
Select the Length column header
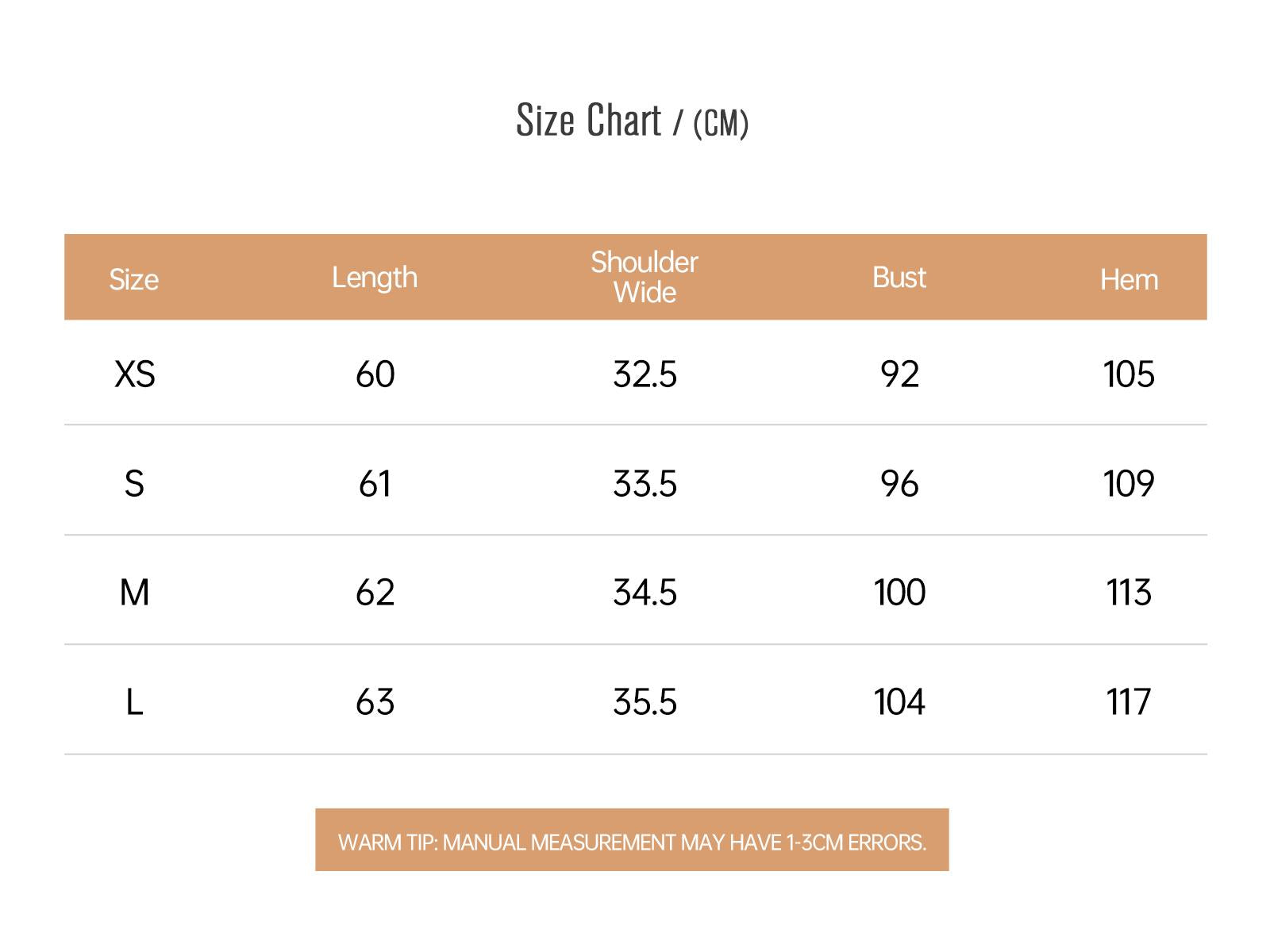[375, 278]
